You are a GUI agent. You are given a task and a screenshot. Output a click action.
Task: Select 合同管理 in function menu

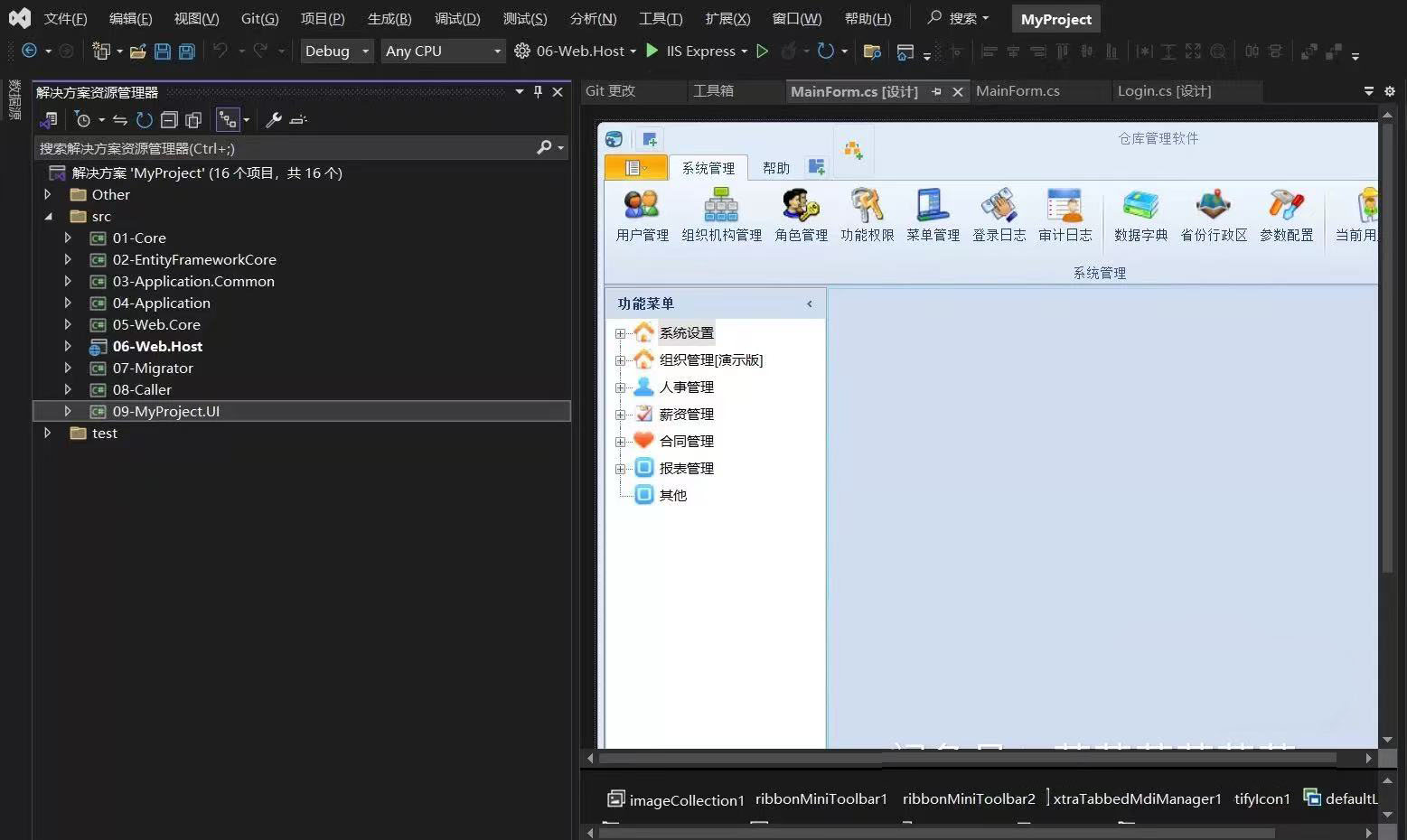click(x=686, y=442)
